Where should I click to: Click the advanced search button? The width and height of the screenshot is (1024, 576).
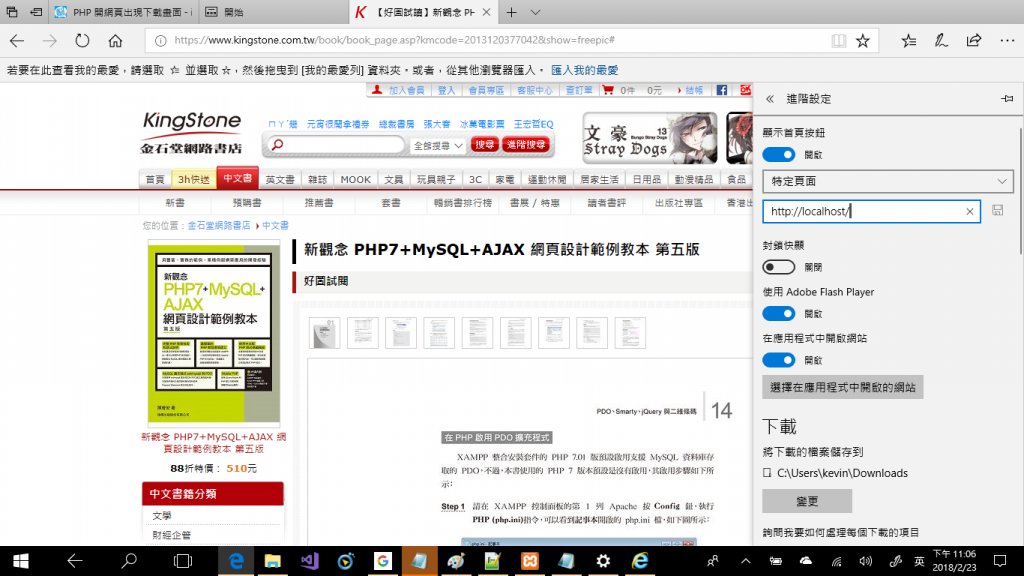526,144
